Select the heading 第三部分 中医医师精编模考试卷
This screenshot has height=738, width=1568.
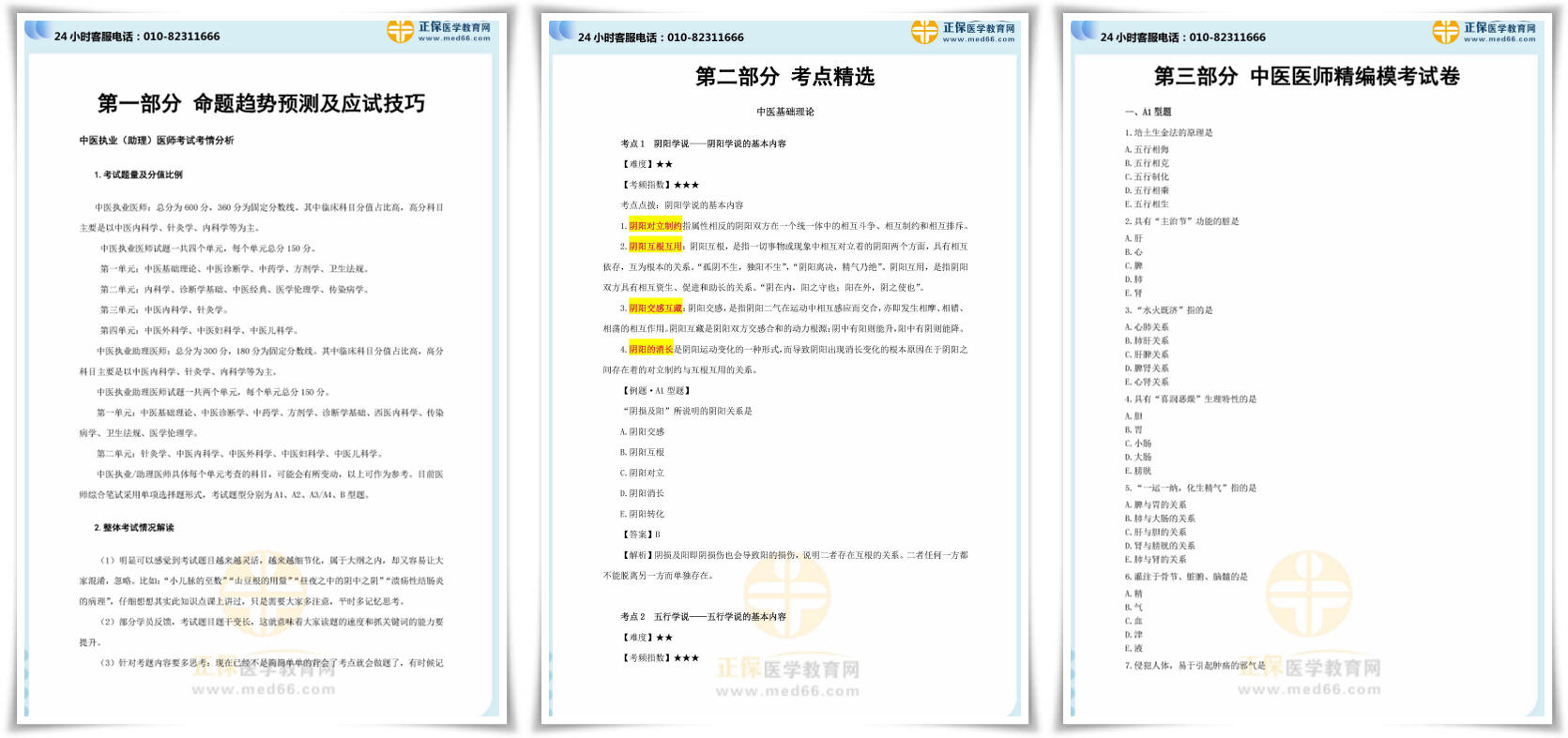pyautogui.click(x=1306, y=77)
